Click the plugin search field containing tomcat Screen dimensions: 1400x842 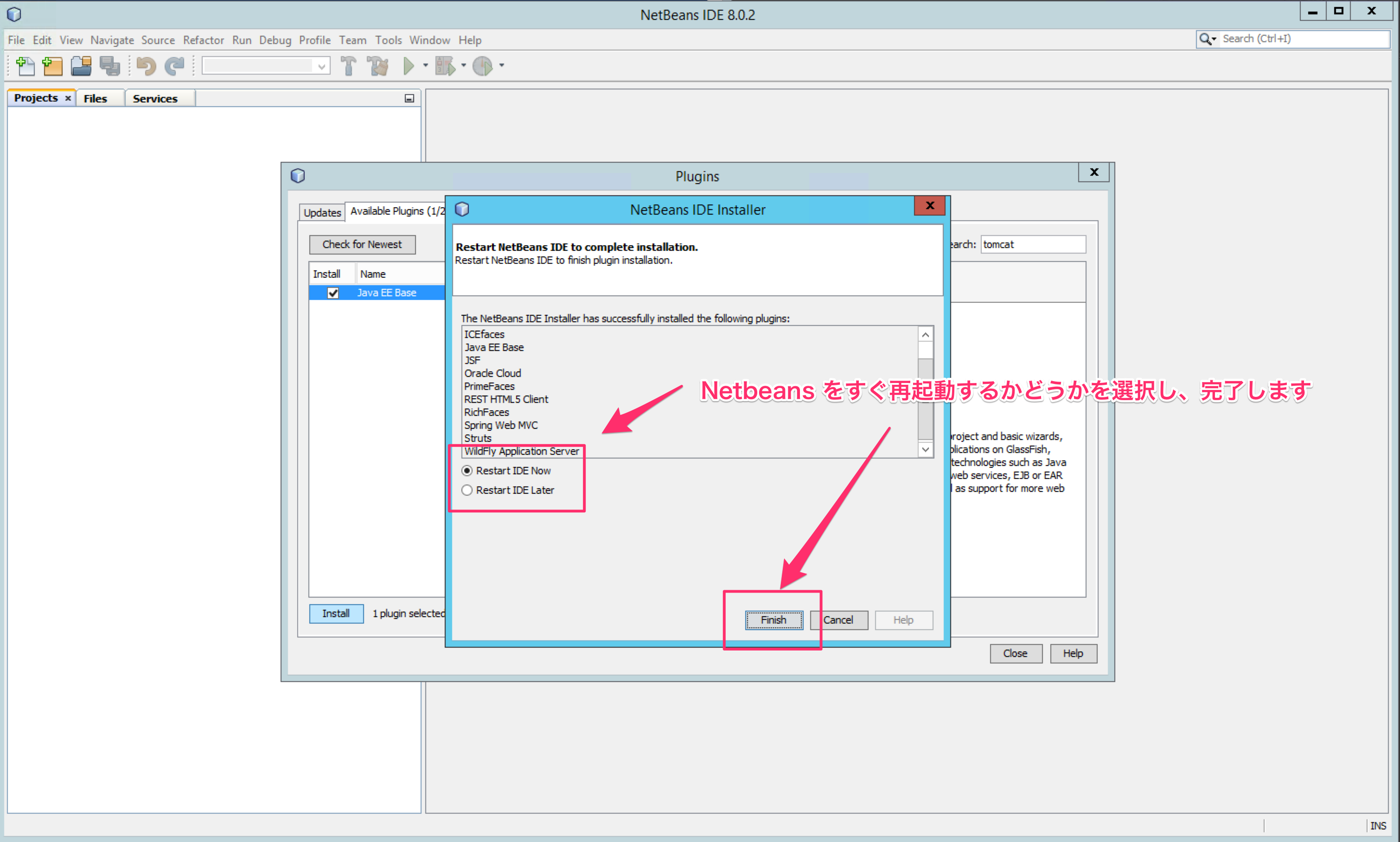1033,244
